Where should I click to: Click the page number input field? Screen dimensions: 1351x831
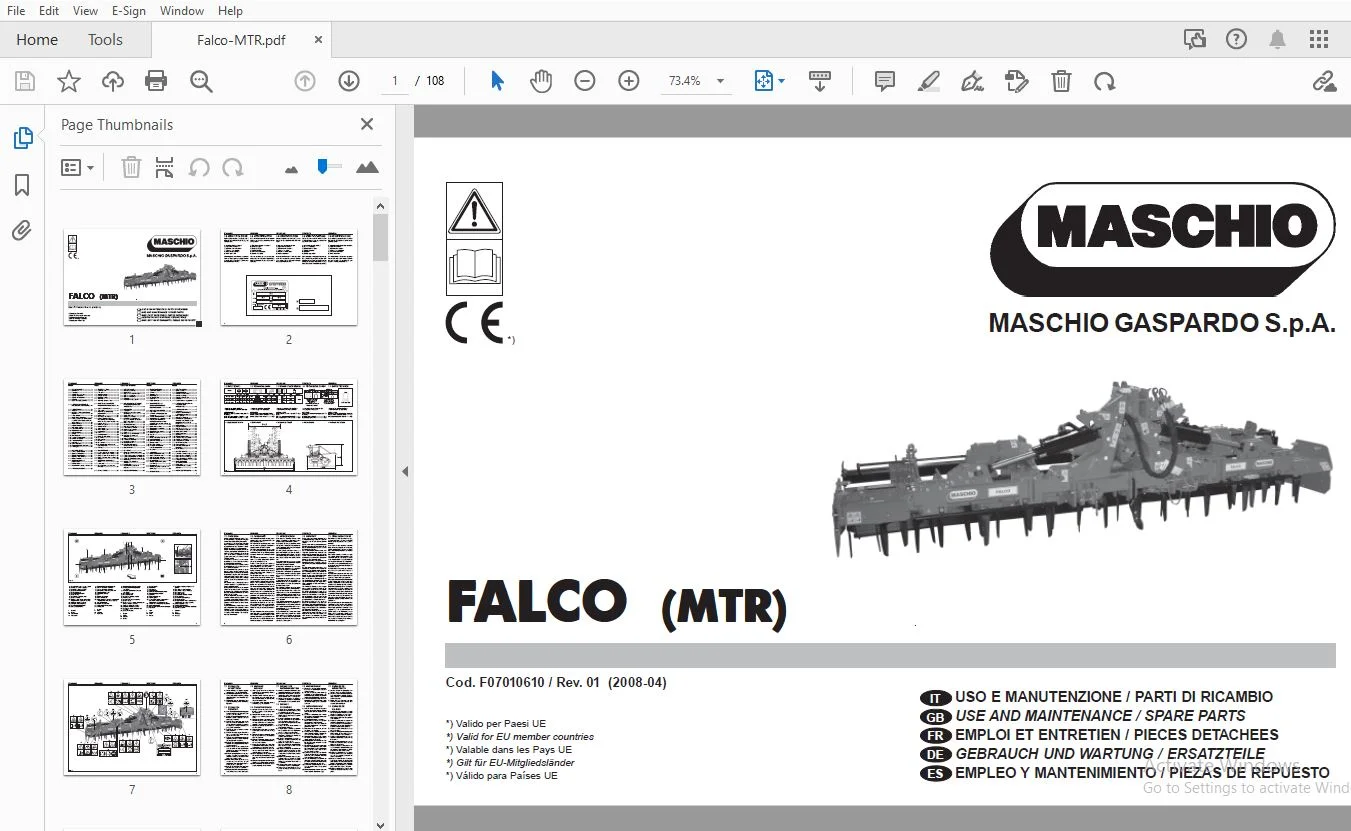[x=395, y=81]
